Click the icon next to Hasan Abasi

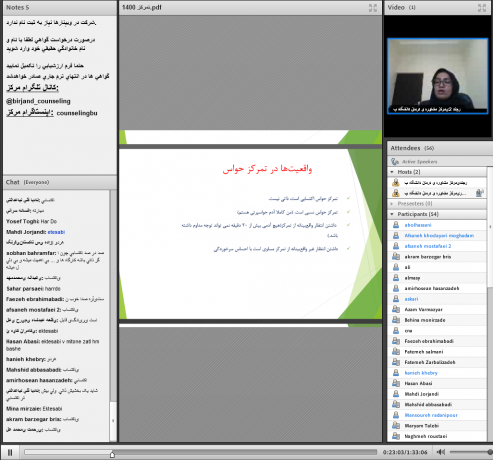(396, 383)
